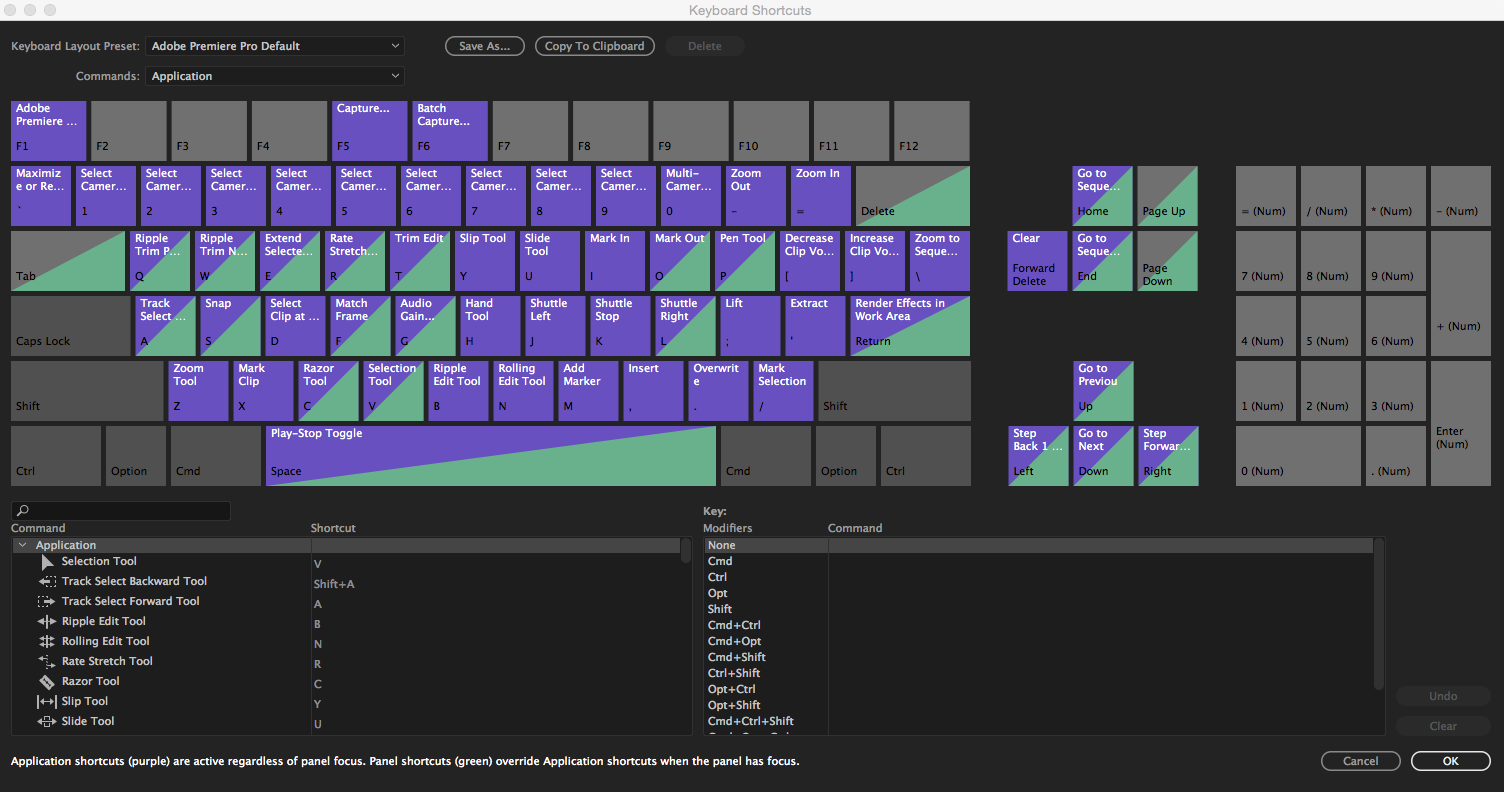The image size is (1504, 792).
Task: Click the OK button
Action: coord(1451,761)
